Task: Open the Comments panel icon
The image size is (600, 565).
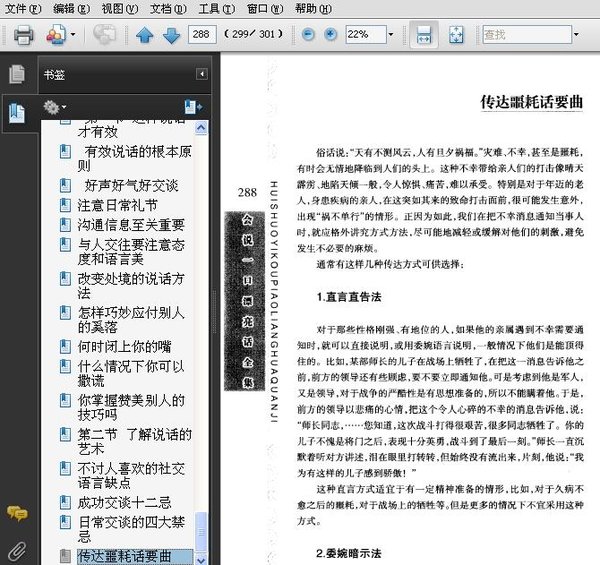Action: [x=17, y=514]
